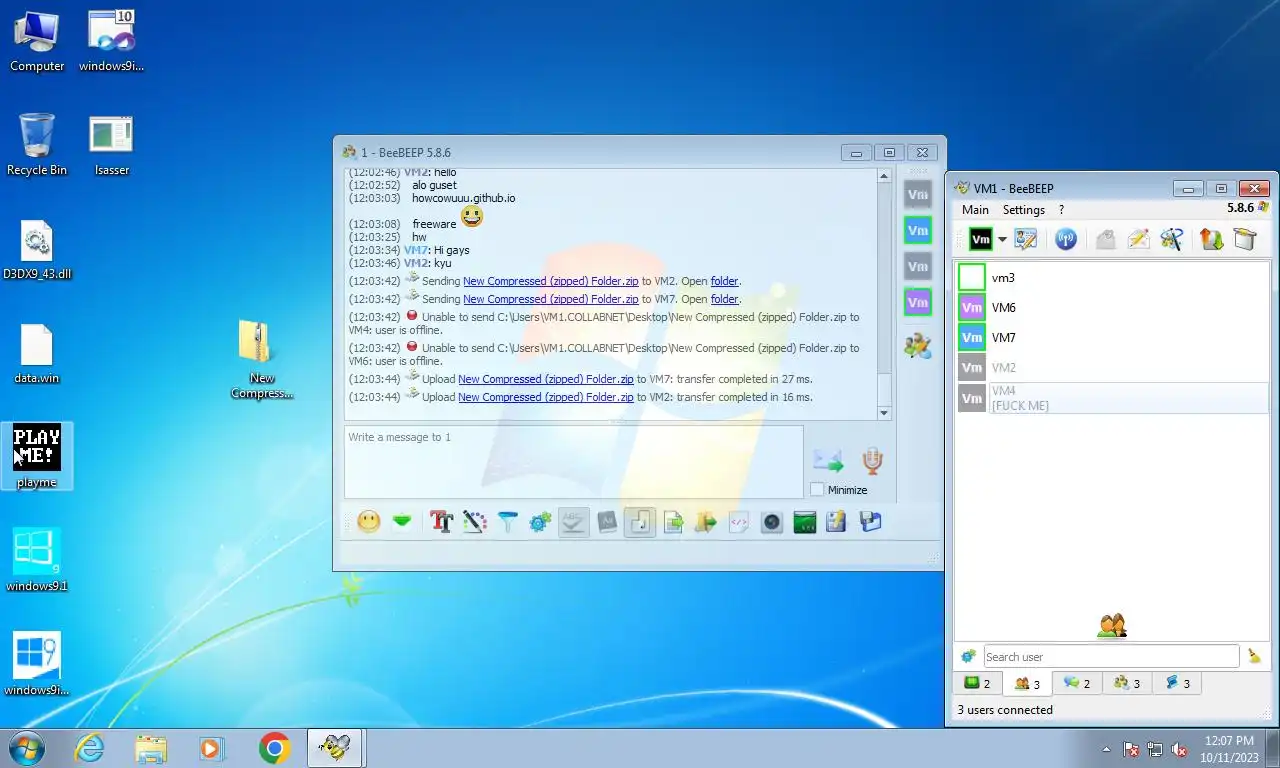Image resolution: width=1280 pixels, height=768 pixels.
Task: Open the emoticon picker in chat toolbar
Action: click(369, 522)
